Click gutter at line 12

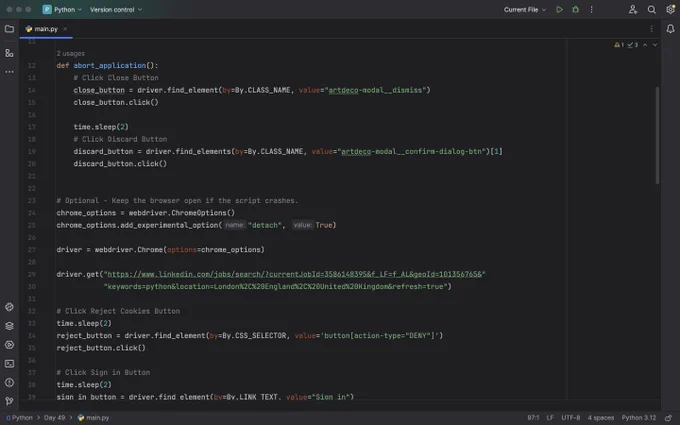[x=32, y=65]
